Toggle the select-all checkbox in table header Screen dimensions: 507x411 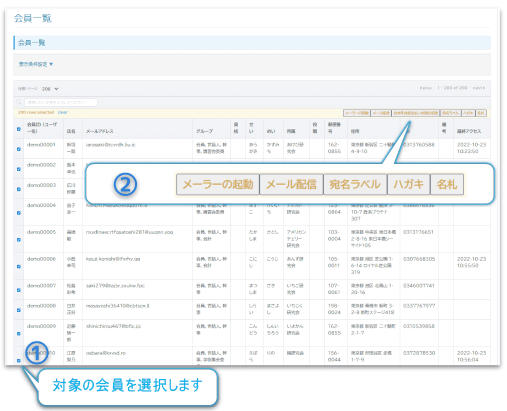[19, 129]
